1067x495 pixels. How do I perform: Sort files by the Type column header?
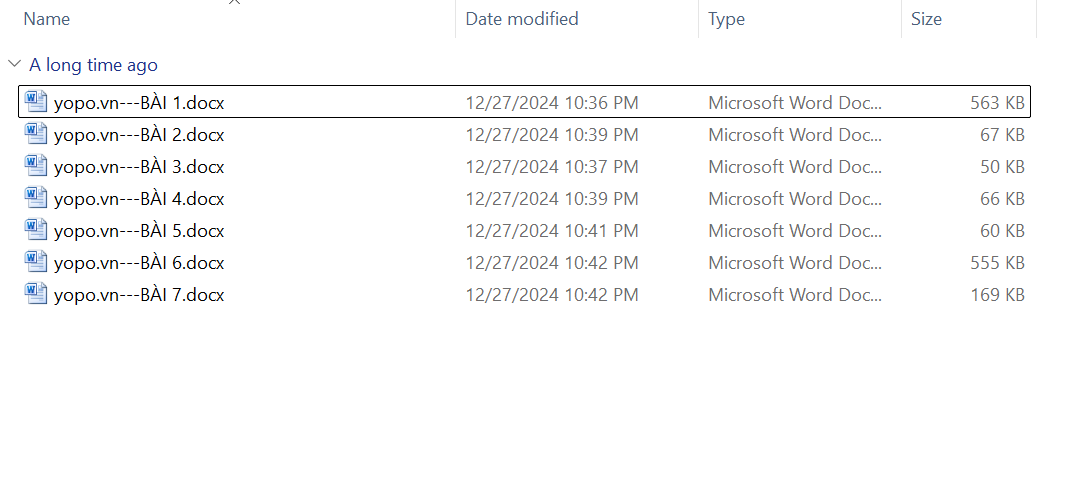(x=726, y=19)
